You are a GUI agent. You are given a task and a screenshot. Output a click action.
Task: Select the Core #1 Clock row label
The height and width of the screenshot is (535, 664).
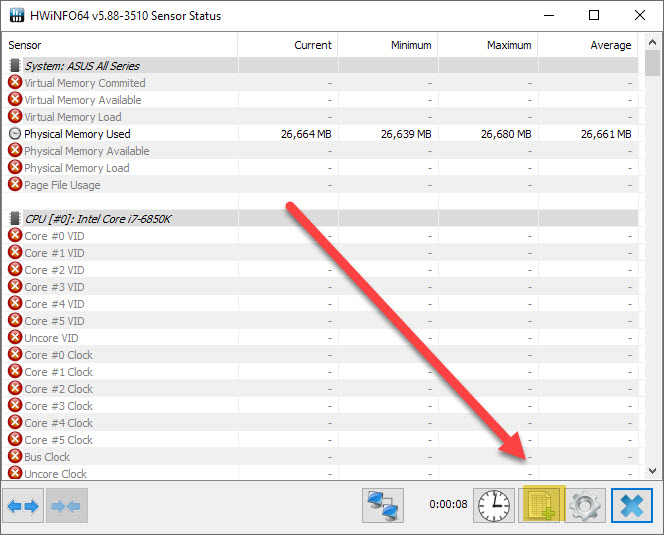(x=58, y=372)
